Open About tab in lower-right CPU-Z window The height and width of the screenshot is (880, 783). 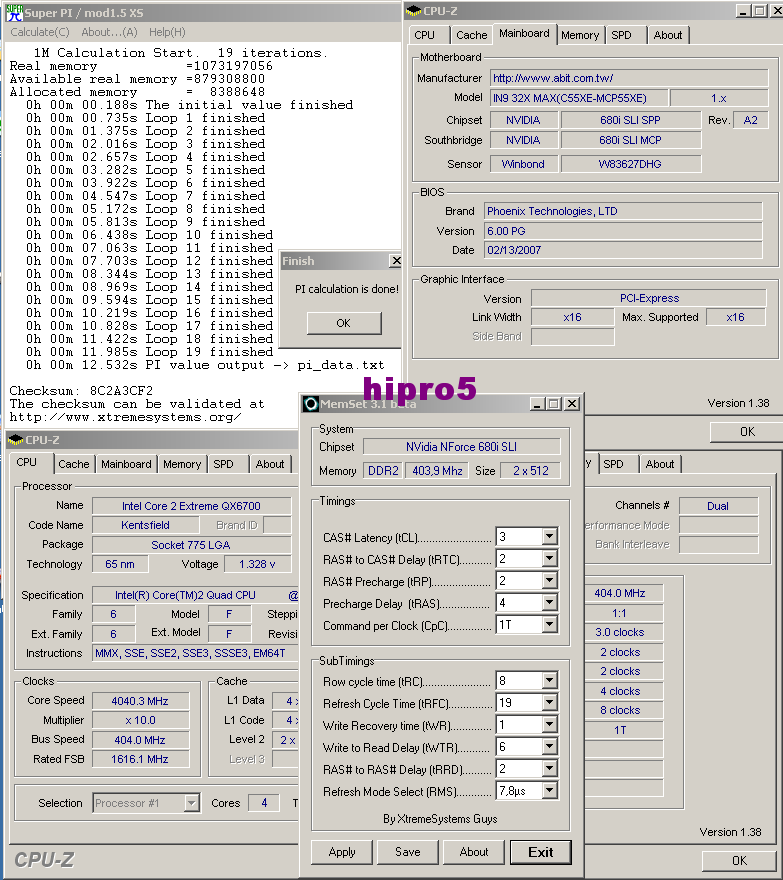[660, 464]
